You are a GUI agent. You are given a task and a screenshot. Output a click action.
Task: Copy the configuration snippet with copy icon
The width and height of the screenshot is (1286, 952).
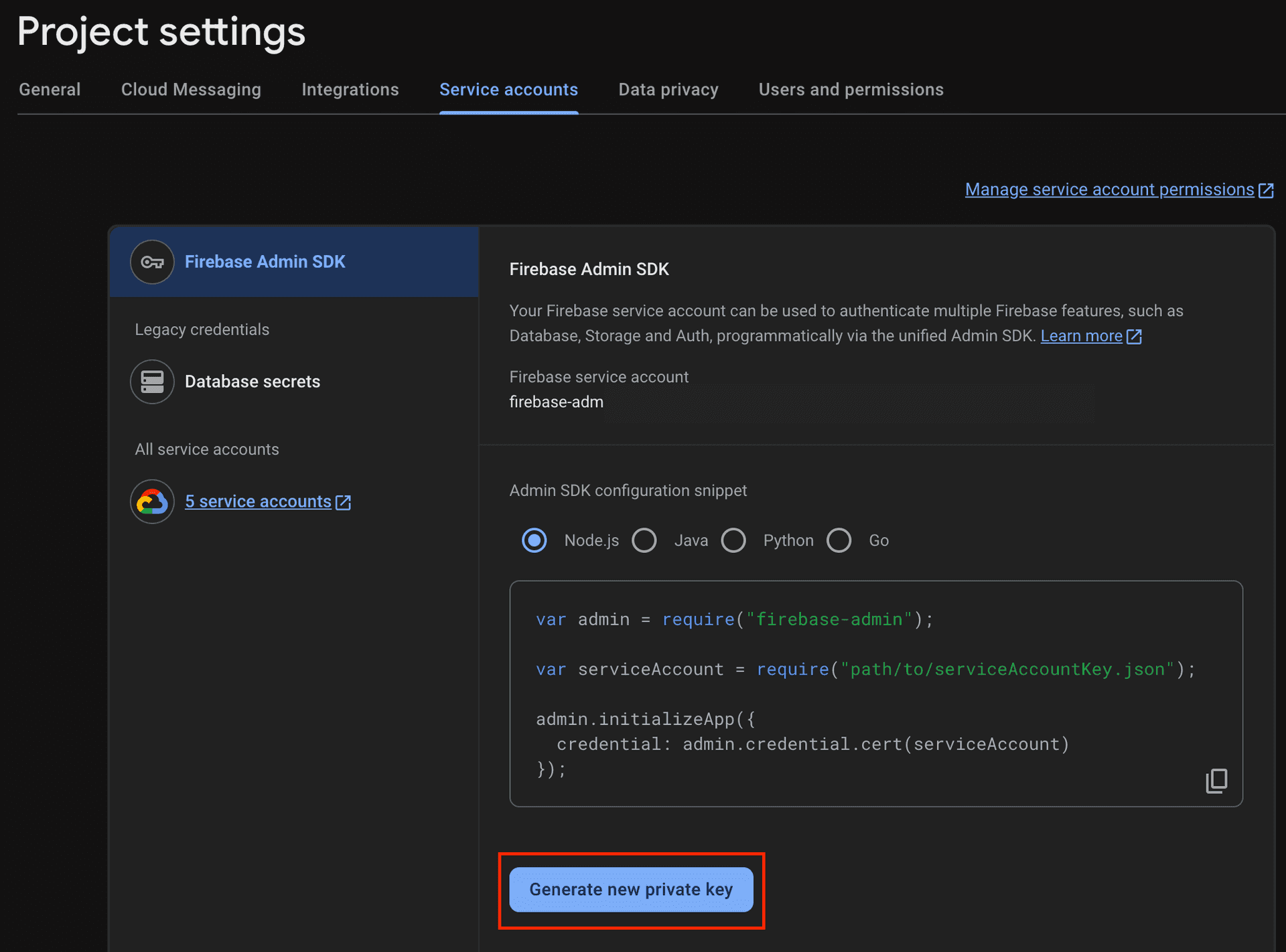pyautogui.click(x=1216, y=781)
